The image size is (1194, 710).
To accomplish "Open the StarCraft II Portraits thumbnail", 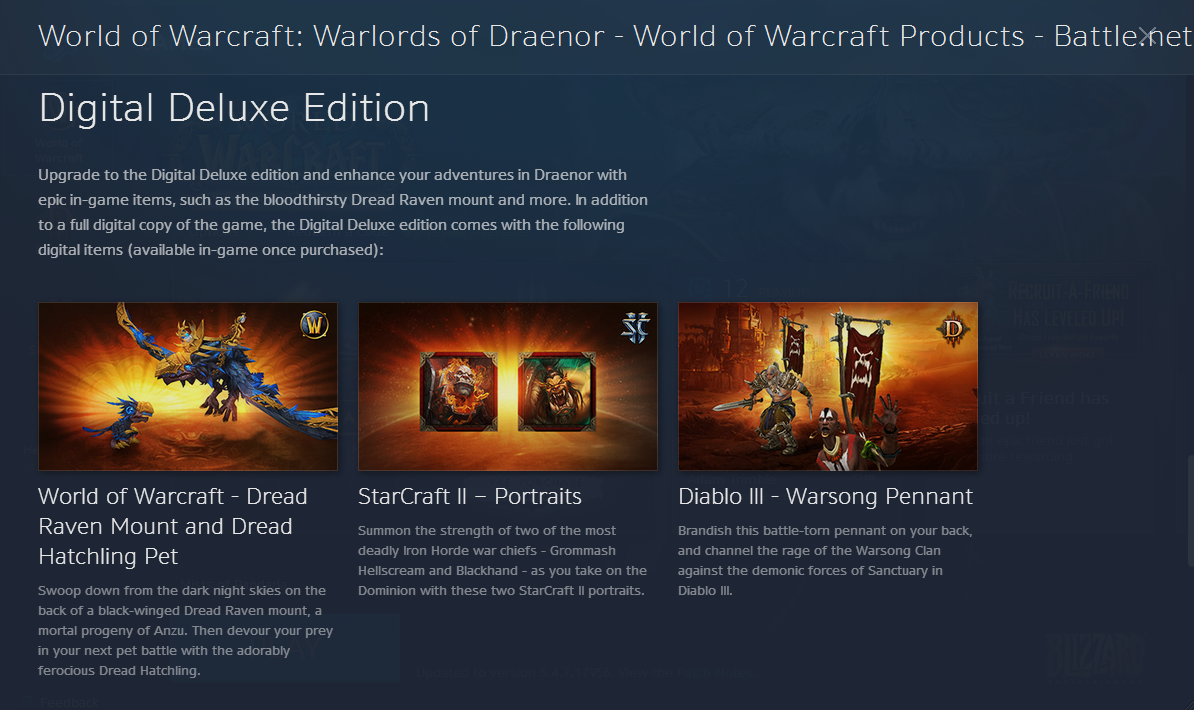I will click(x=508, y=386).
